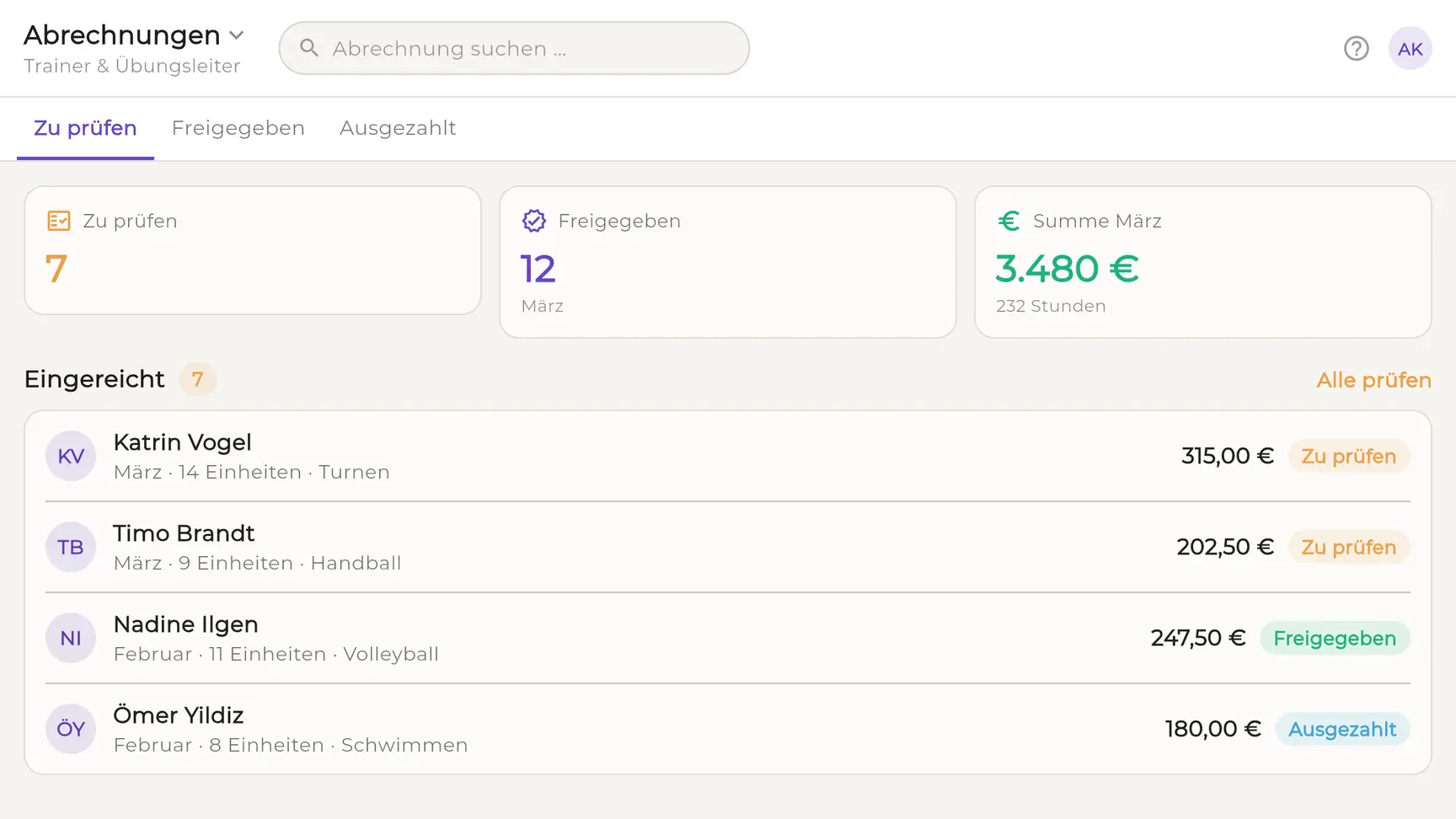Click the amount 247,50 €
The height and width of the screenshot is (819, 1456).
pyautogui.click(x=1198, y=638)
